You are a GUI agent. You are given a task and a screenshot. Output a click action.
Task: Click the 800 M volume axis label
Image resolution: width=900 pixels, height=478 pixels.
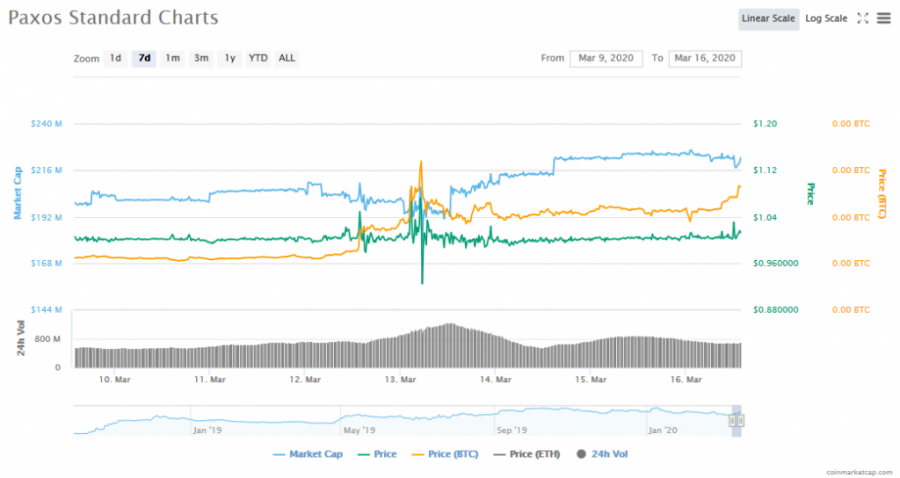pyautogui.click(x=47, y=339)
